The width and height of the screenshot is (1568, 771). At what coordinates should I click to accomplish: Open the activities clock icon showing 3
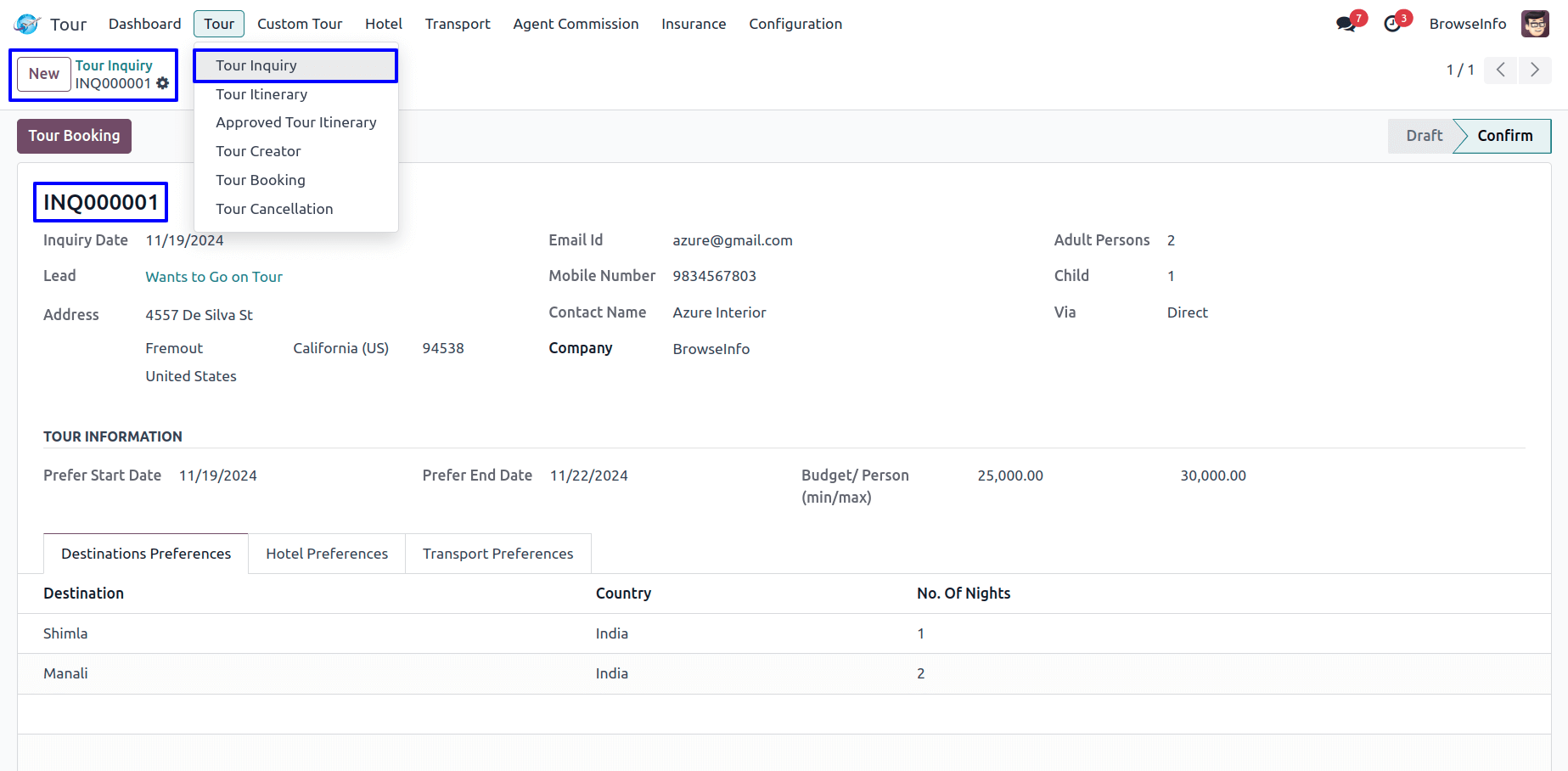tap(1391, 24)
